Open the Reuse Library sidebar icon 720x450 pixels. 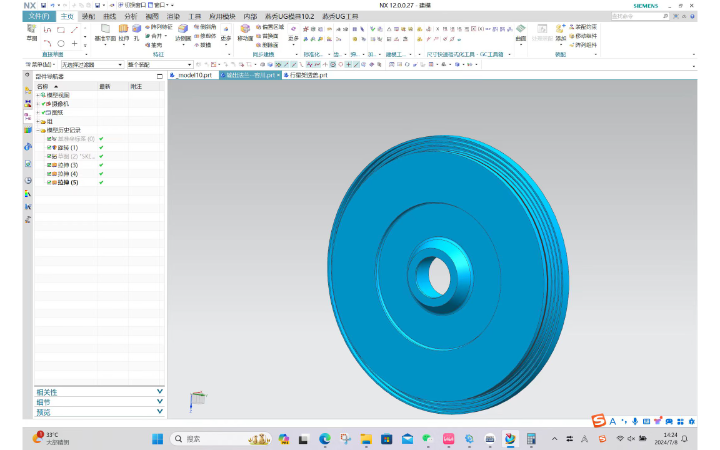coord(28,130)
